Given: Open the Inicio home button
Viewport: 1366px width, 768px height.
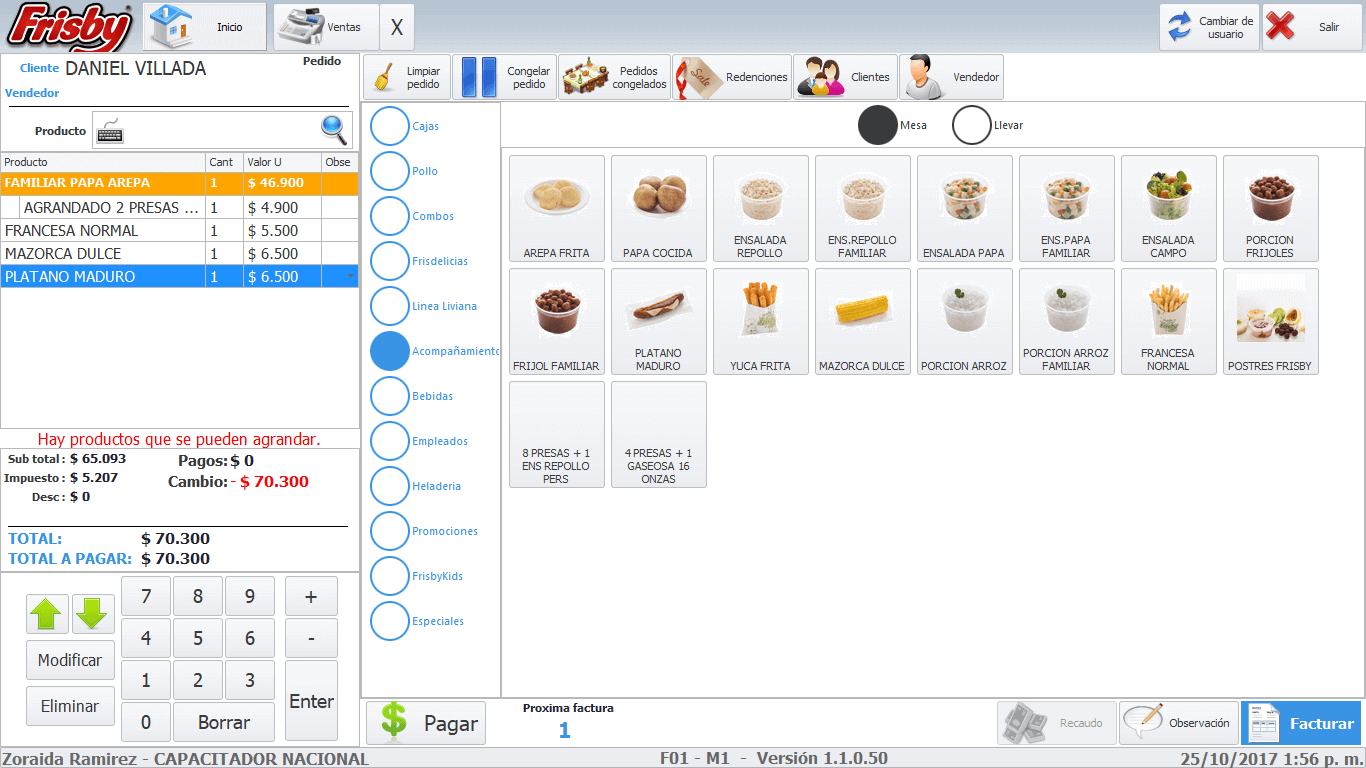Looking at the screenshot, I should [205, 27].
